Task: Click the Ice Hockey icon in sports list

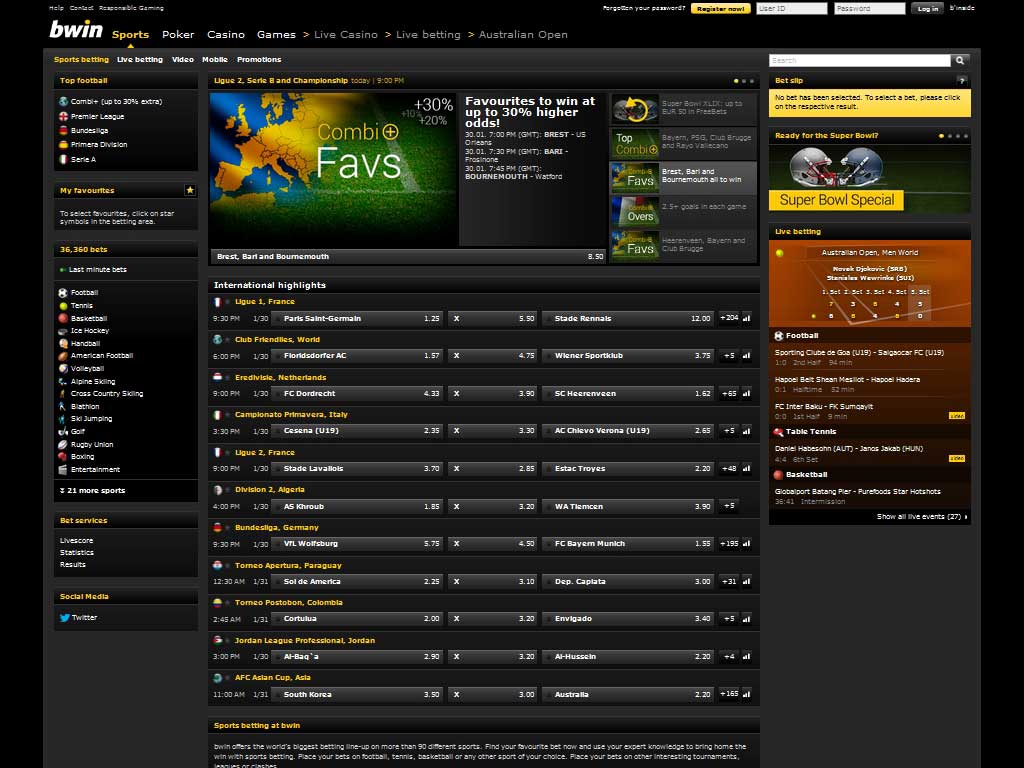Action: [63, 331]
